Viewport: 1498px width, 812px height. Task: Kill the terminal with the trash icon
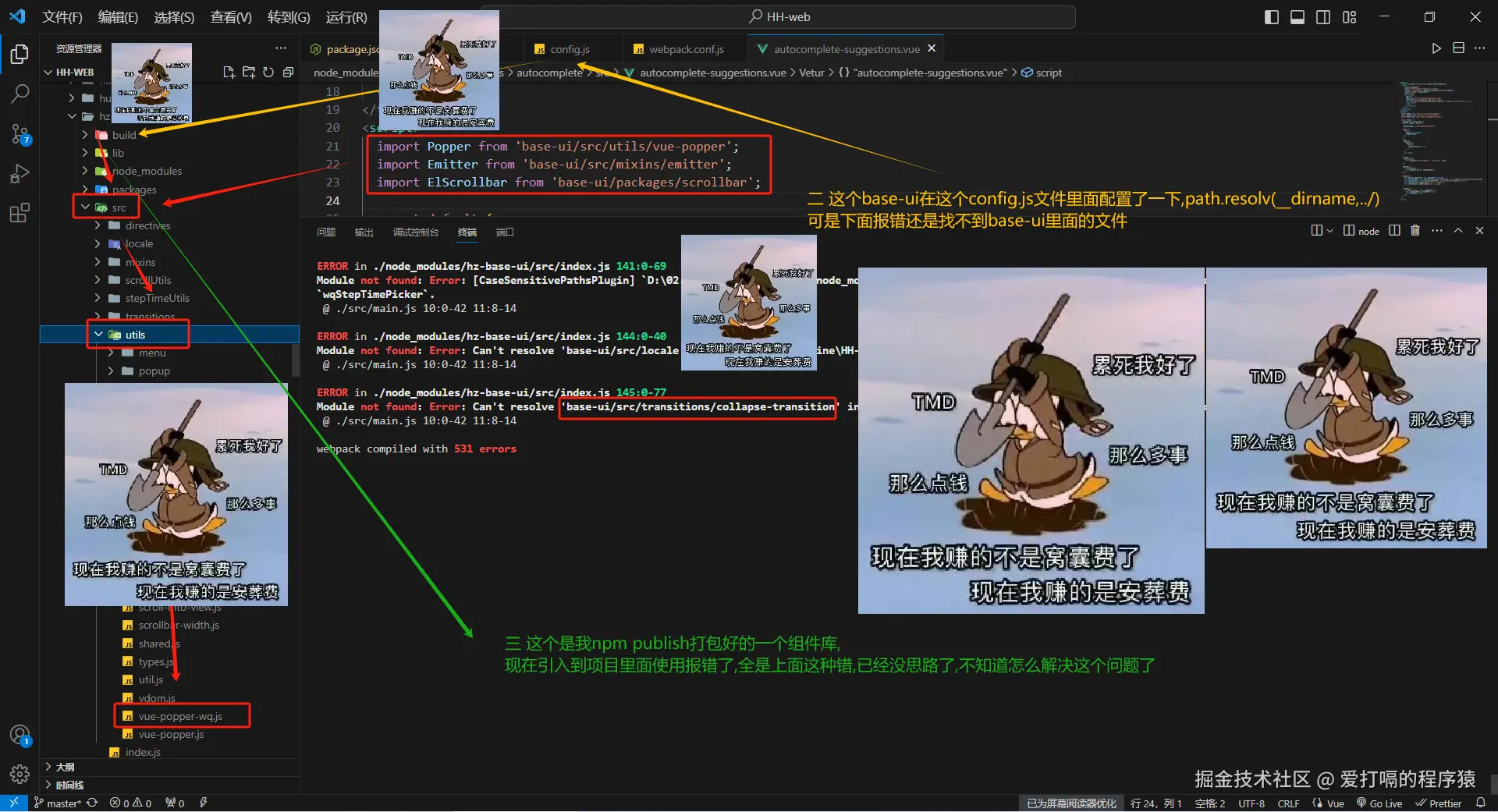tap(1415, 231)
